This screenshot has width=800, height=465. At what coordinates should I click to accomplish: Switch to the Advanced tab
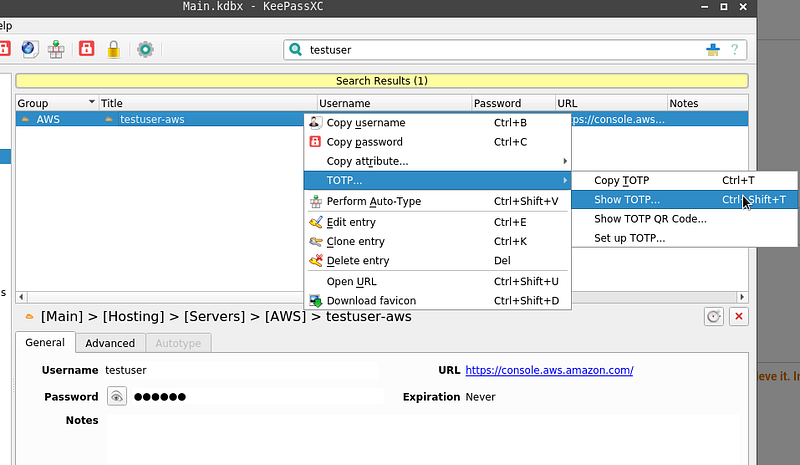coord(110,343)
